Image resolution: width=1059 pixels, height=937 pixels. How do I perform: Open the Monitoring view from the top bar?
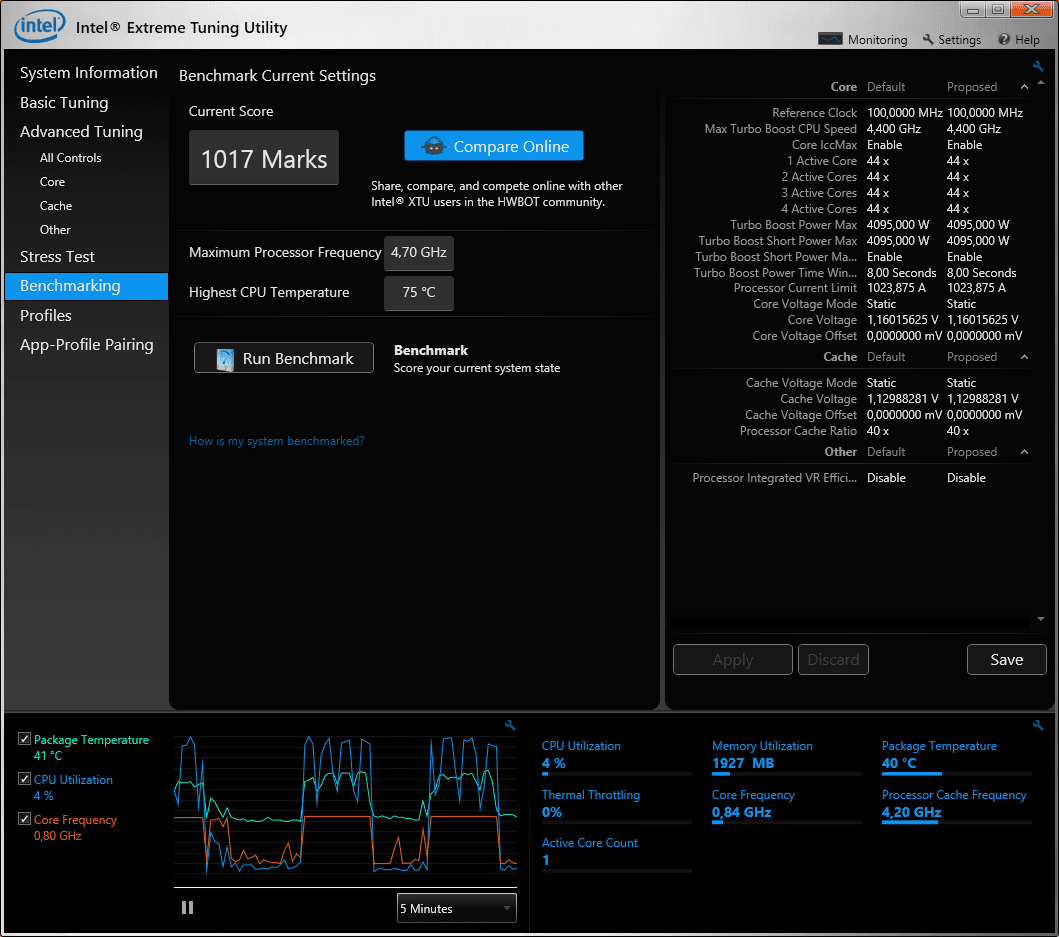click(863, 40)
